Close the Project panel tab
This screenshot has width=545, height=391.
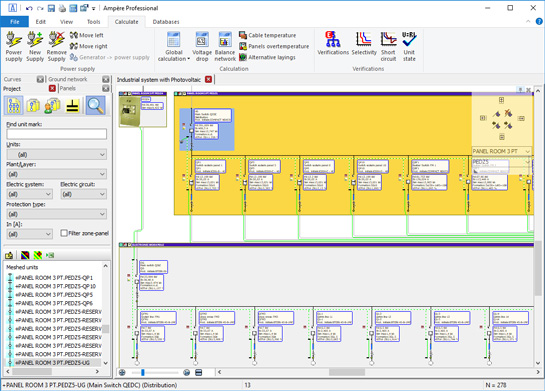52,89
